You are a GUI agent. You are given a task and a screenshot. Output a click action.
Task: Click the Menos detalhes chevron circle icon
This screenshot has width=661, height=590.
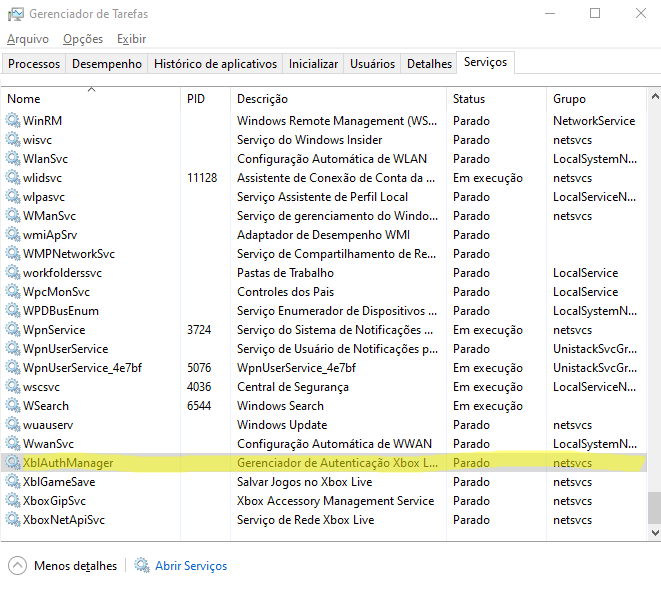click(17, 566)
